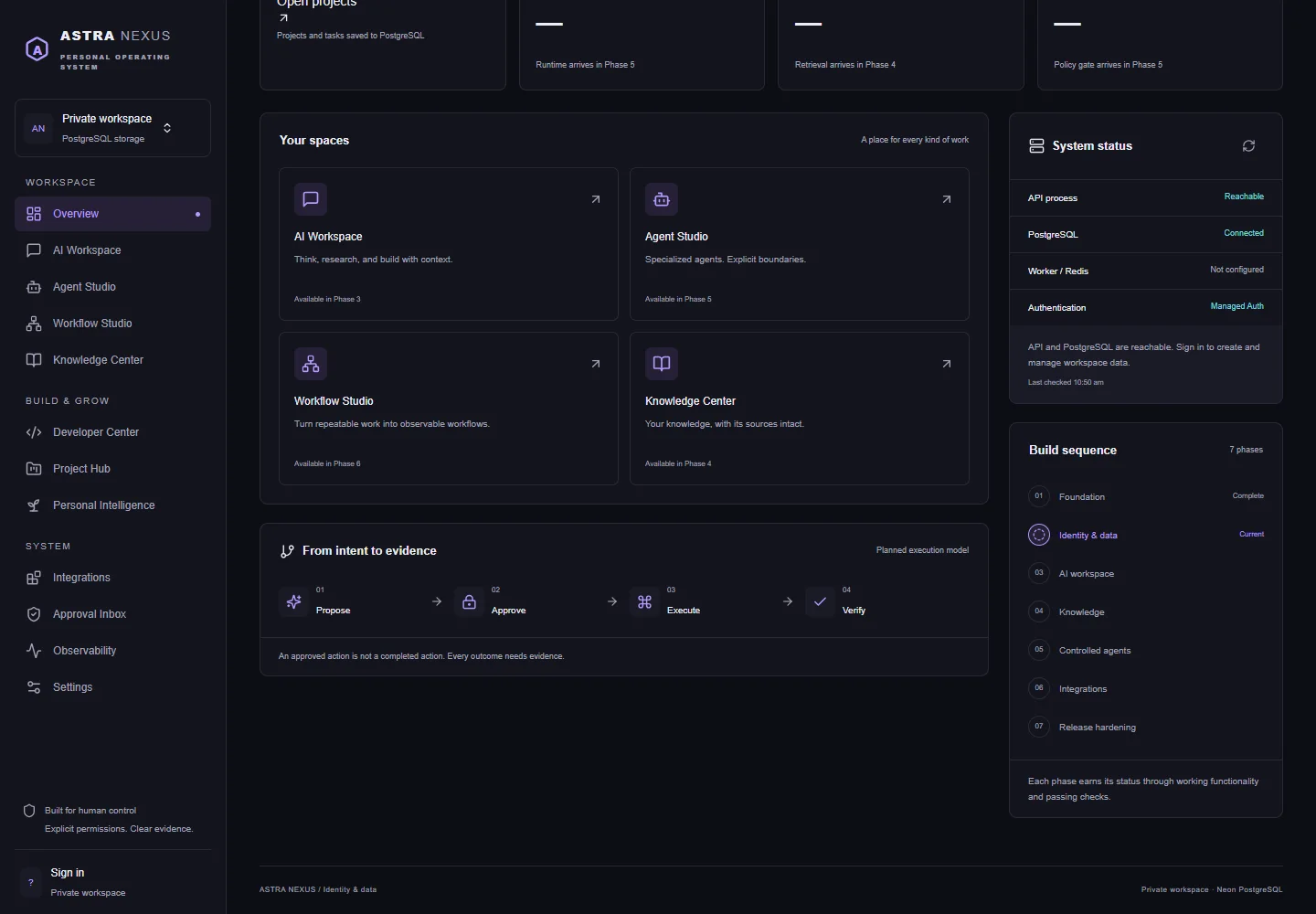The width and height of the screenshot is (1316, 914).
Task: Refresh the System status panel
Action: tap(1248, 146)
